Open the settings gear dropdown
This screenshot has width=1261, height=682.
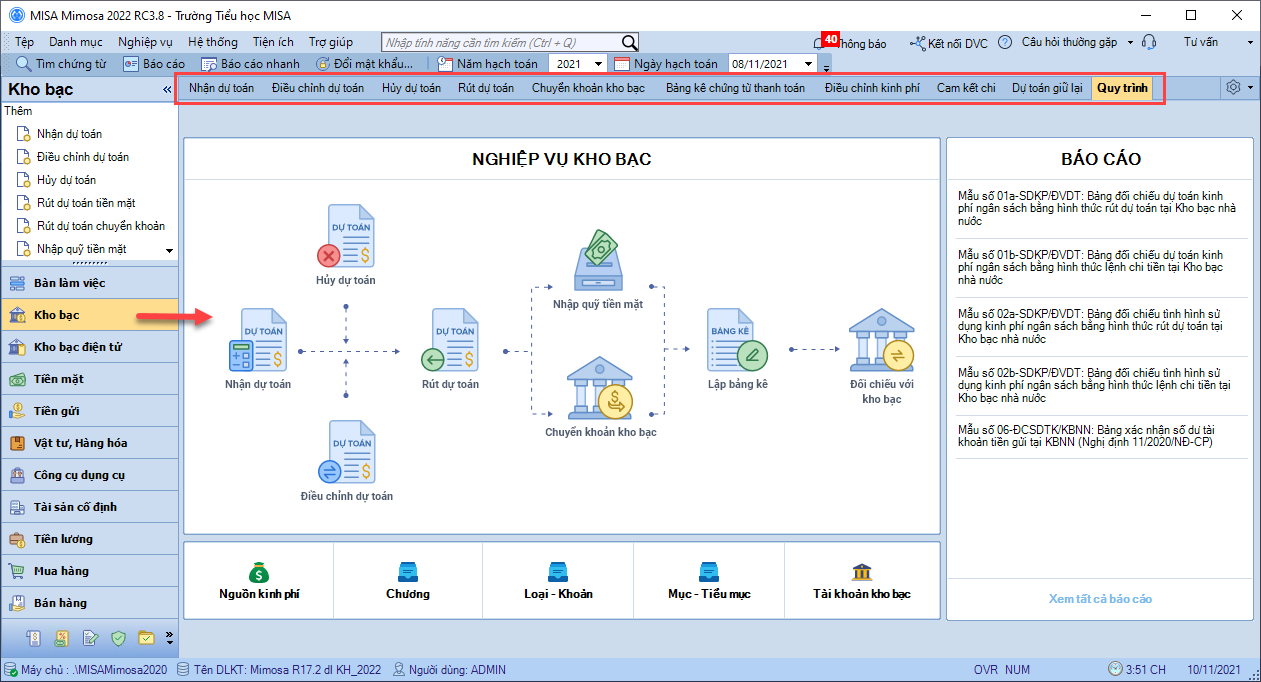point(1238,88)
